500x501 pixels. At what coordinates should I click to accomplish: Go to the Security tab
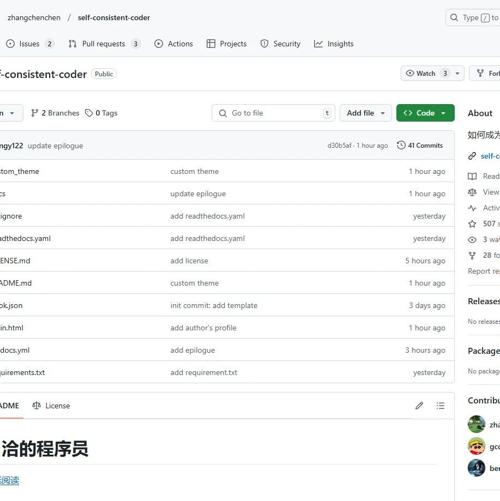click(281, 44)
